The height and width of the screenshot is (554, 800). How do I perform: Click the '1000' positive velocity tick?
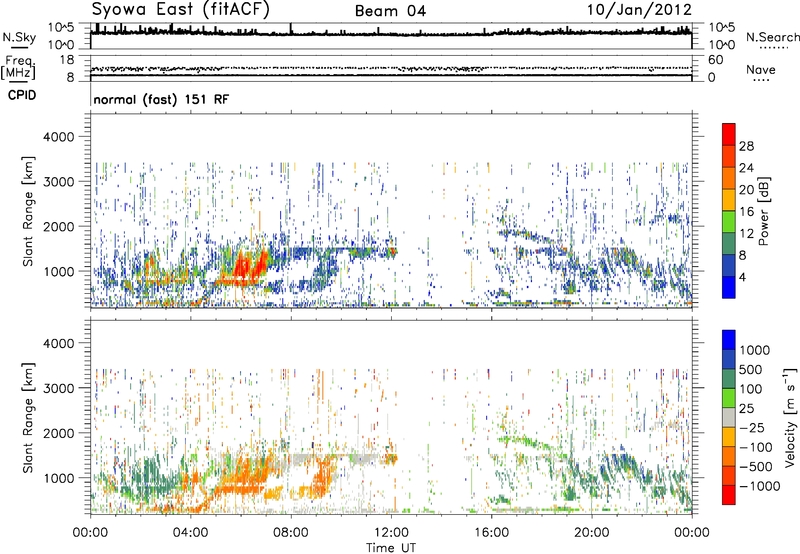pos(755,350)
